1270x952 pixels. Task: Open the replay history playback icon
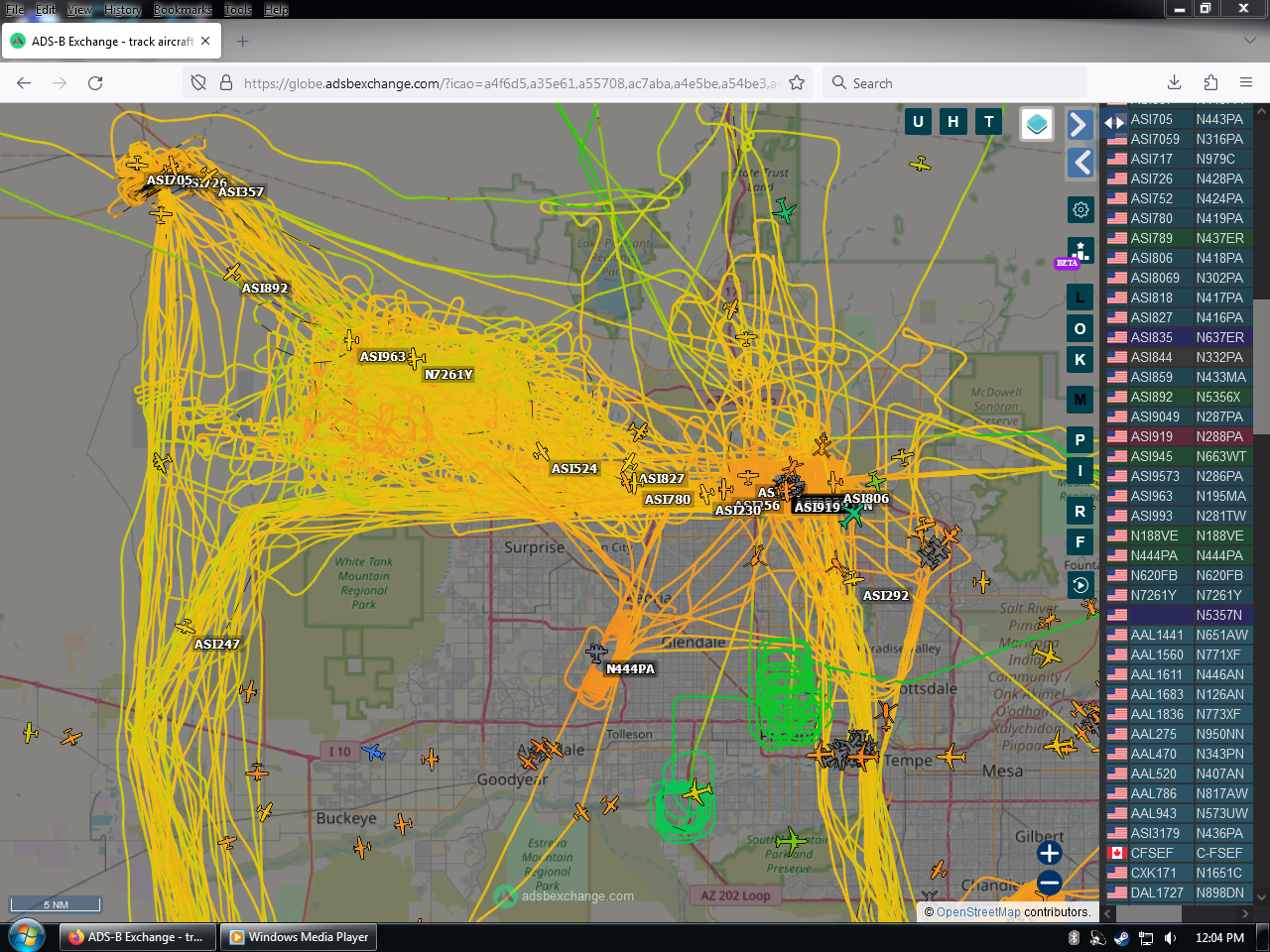1080,585
